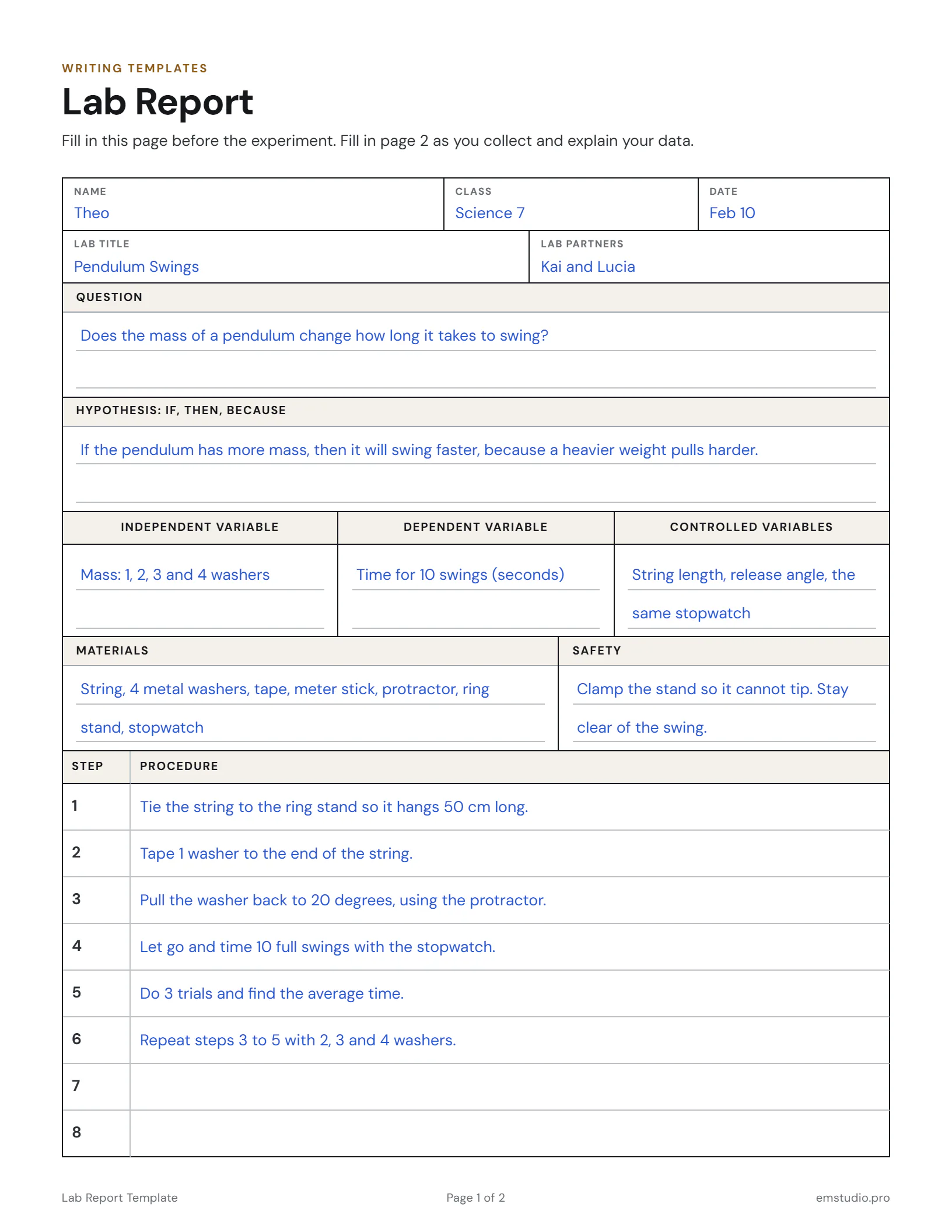This screenshot has height=1232, width=952.
Task: Click the Date field showing "Feb 10"
Action: [x=793, y=204]
